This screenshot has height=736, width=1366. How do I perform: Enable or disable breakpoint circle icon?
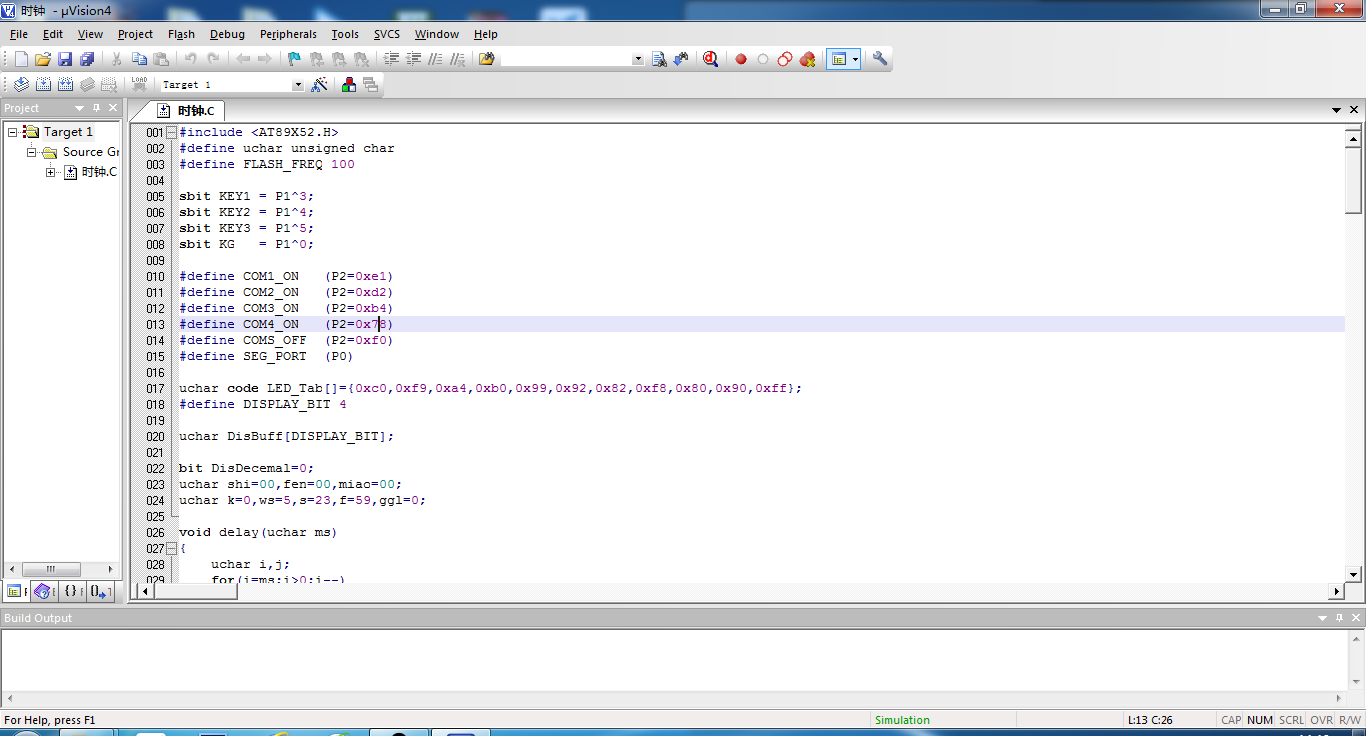click(763, 59)
